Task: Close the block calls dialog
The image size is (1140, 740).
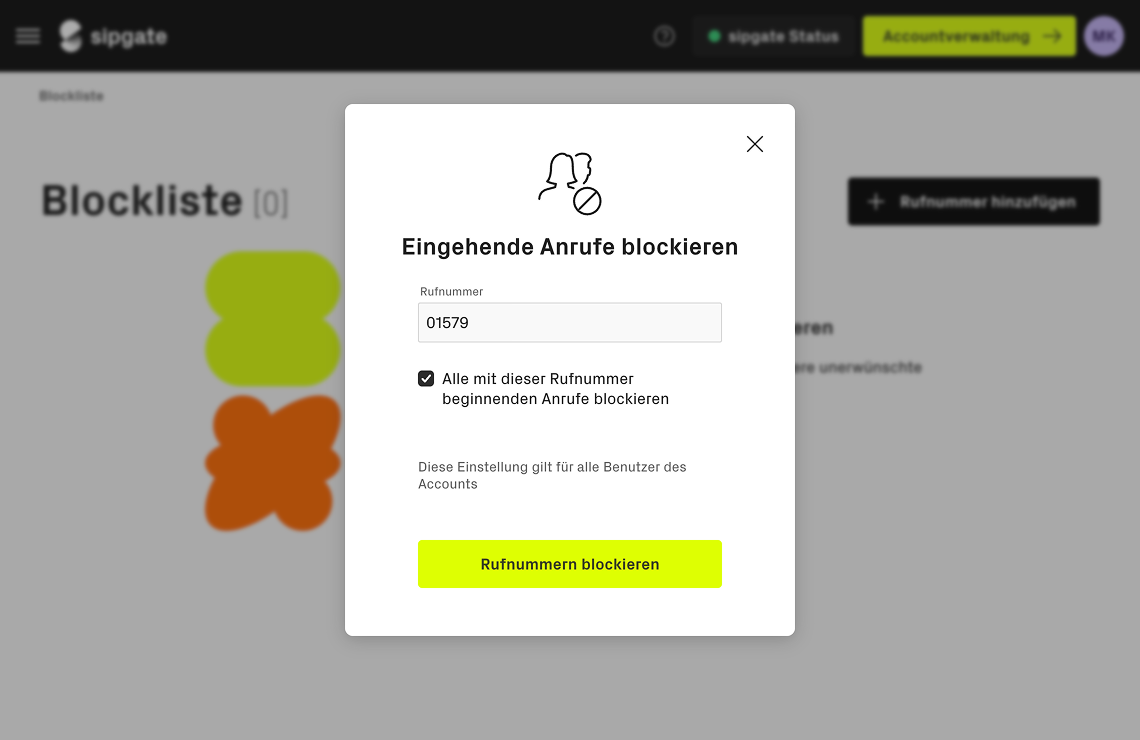Action: pos(755,144)
